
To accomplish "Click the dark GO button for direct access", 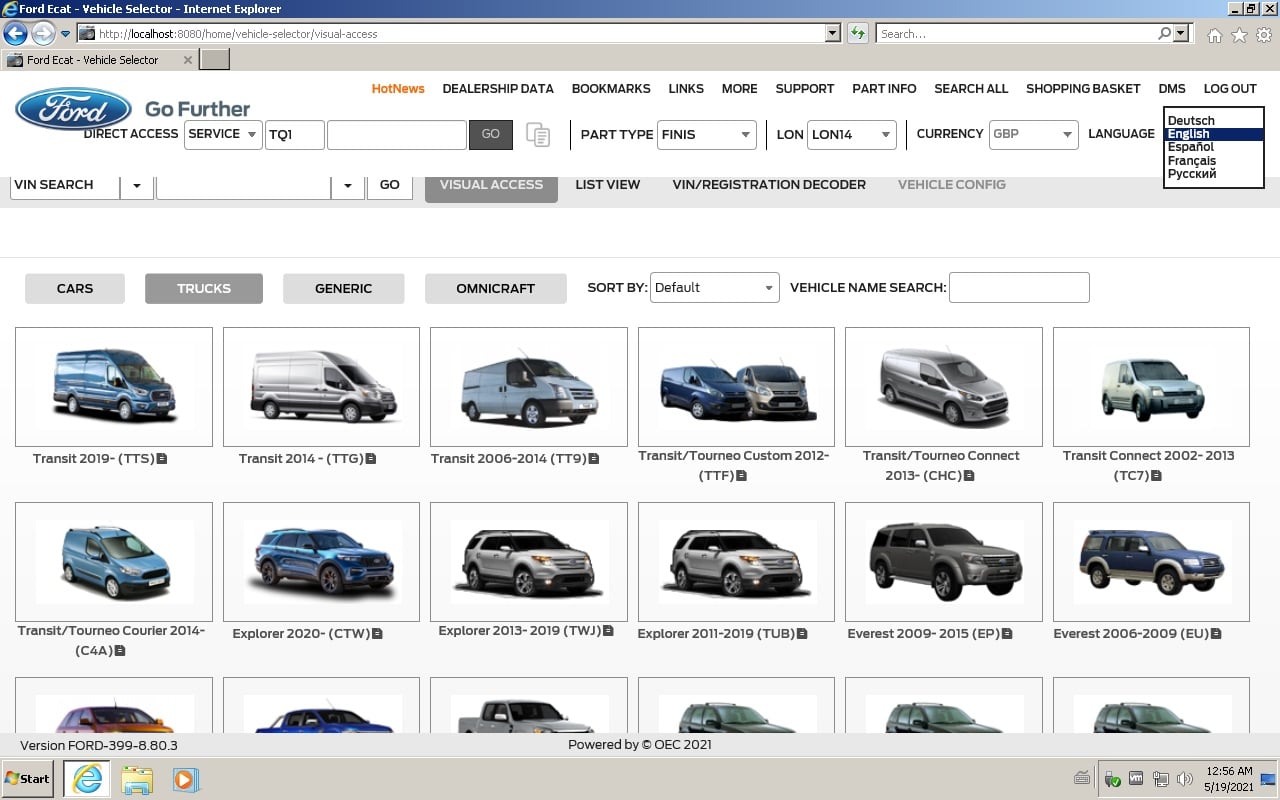I will pyautogui.click(x=490, y=134).
